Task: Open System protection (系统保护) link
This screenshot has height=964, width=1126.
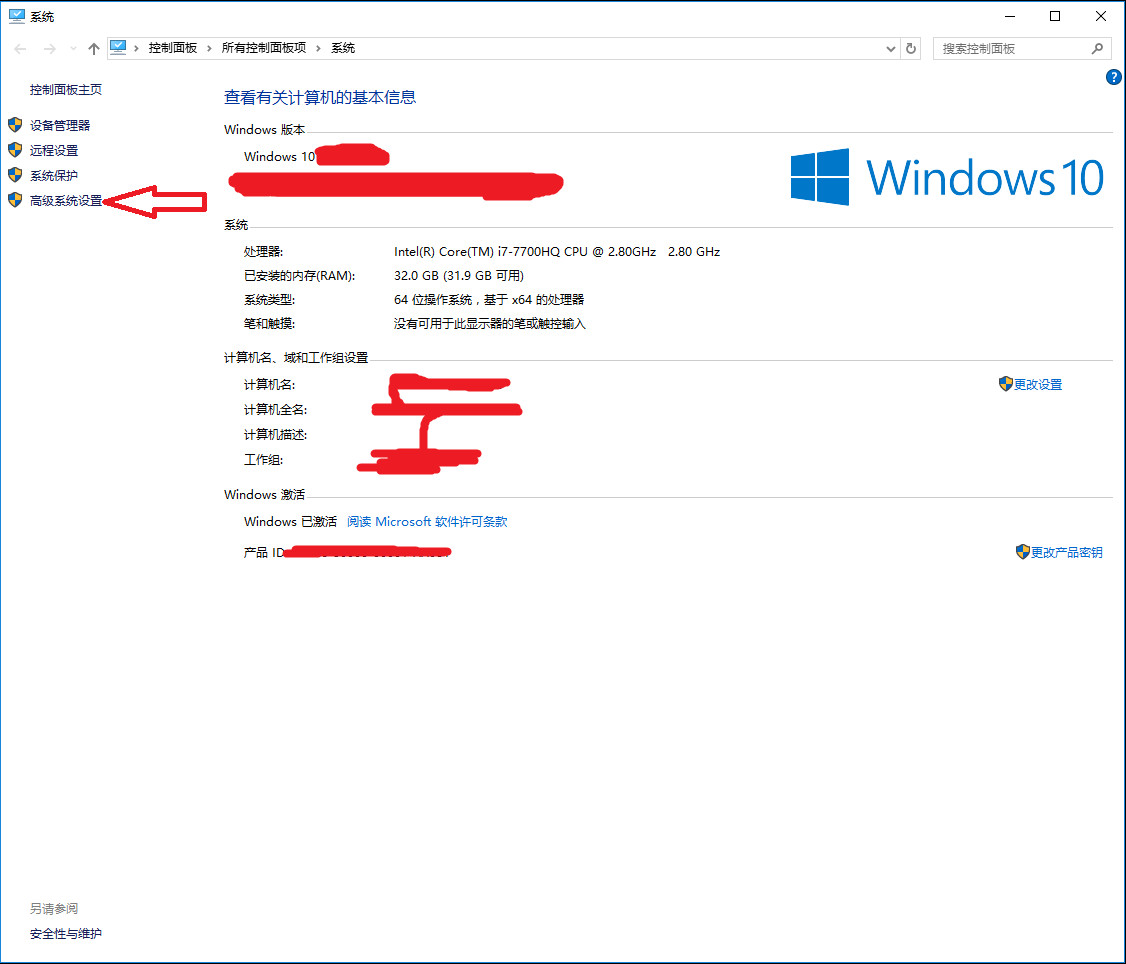Action: coord(54,175)
